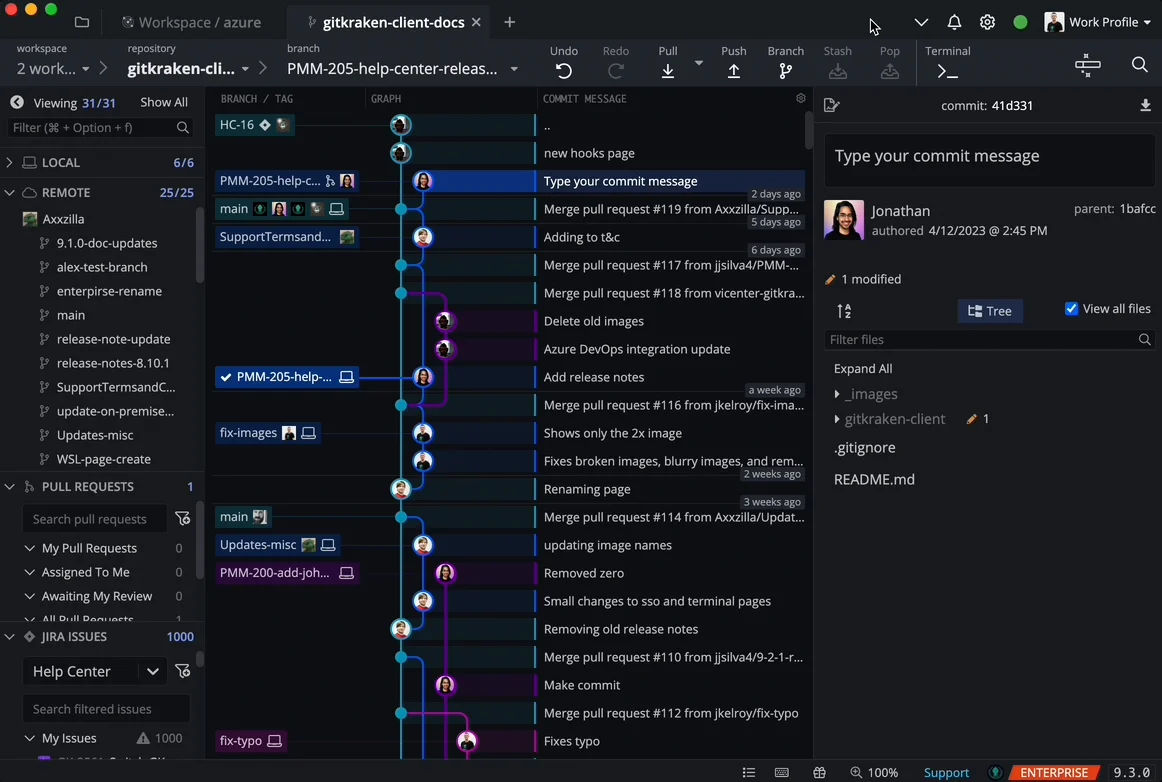This screenshot has height=782, width=1162.
Task: Open the Support link in status bar
Action: coord(946,772)
